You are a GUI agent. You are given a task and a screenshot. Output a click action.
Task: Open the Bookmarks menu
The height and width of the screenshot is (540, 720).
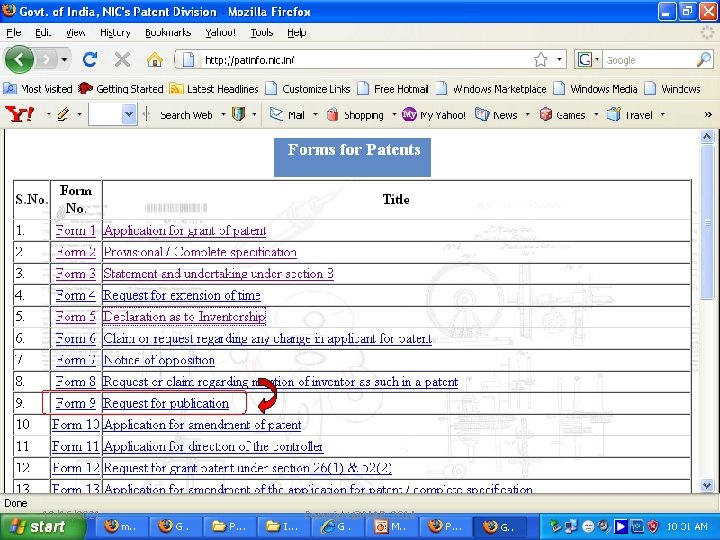[168, 33]
